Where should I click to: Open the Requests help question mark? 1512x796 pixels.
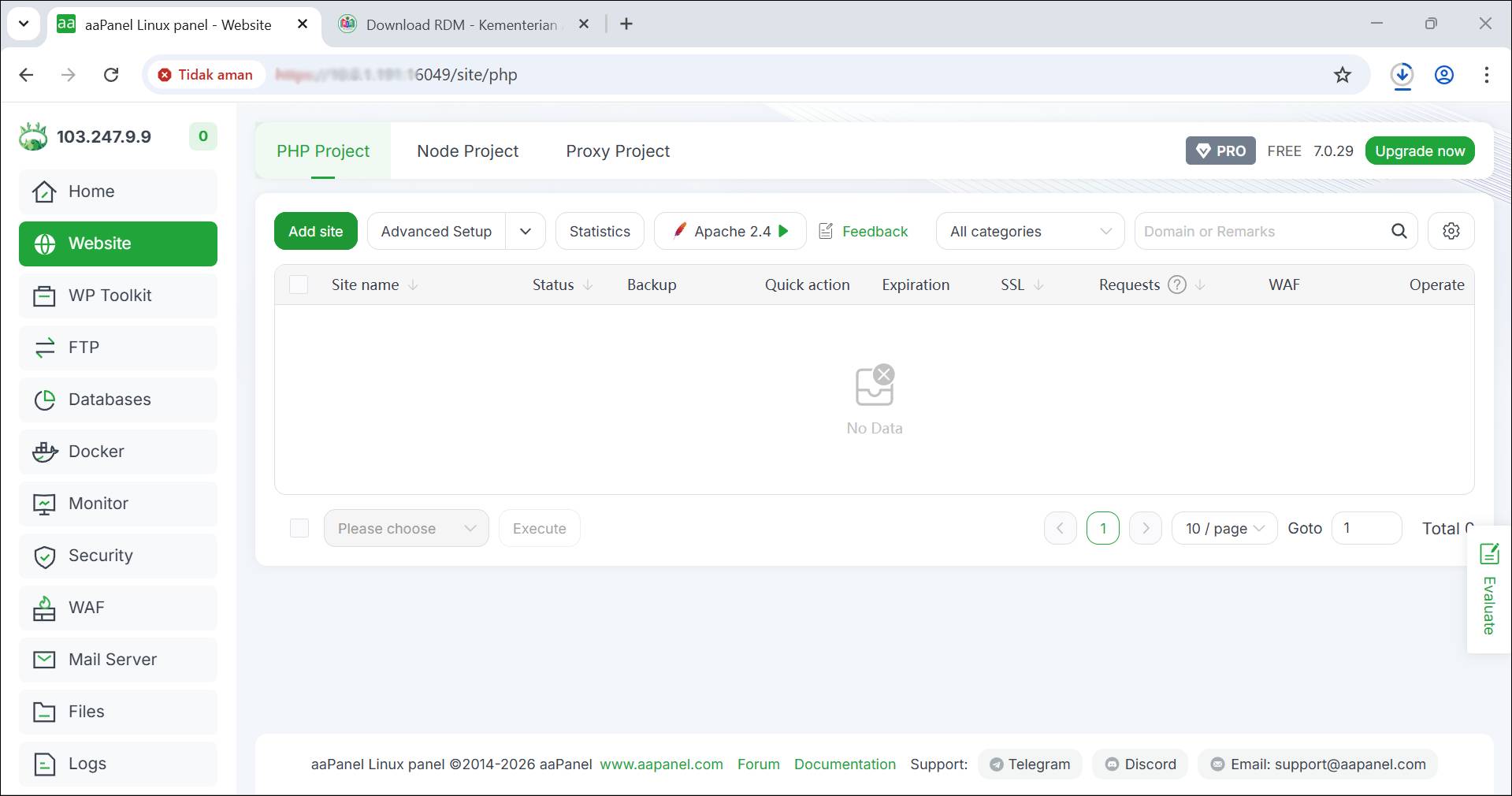(x=1176, y=285)
